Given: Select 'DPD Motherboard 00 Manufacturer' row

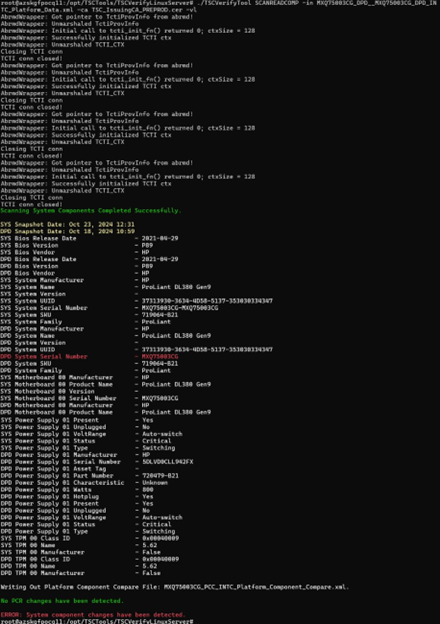Looking at the screenshot, I should tap(75, 406).
